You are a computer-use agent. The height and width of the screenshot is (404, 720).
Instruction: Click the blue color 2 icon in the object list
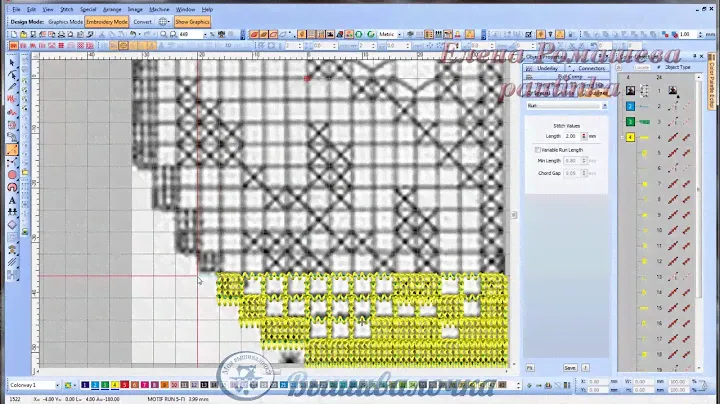click(631, 106)
